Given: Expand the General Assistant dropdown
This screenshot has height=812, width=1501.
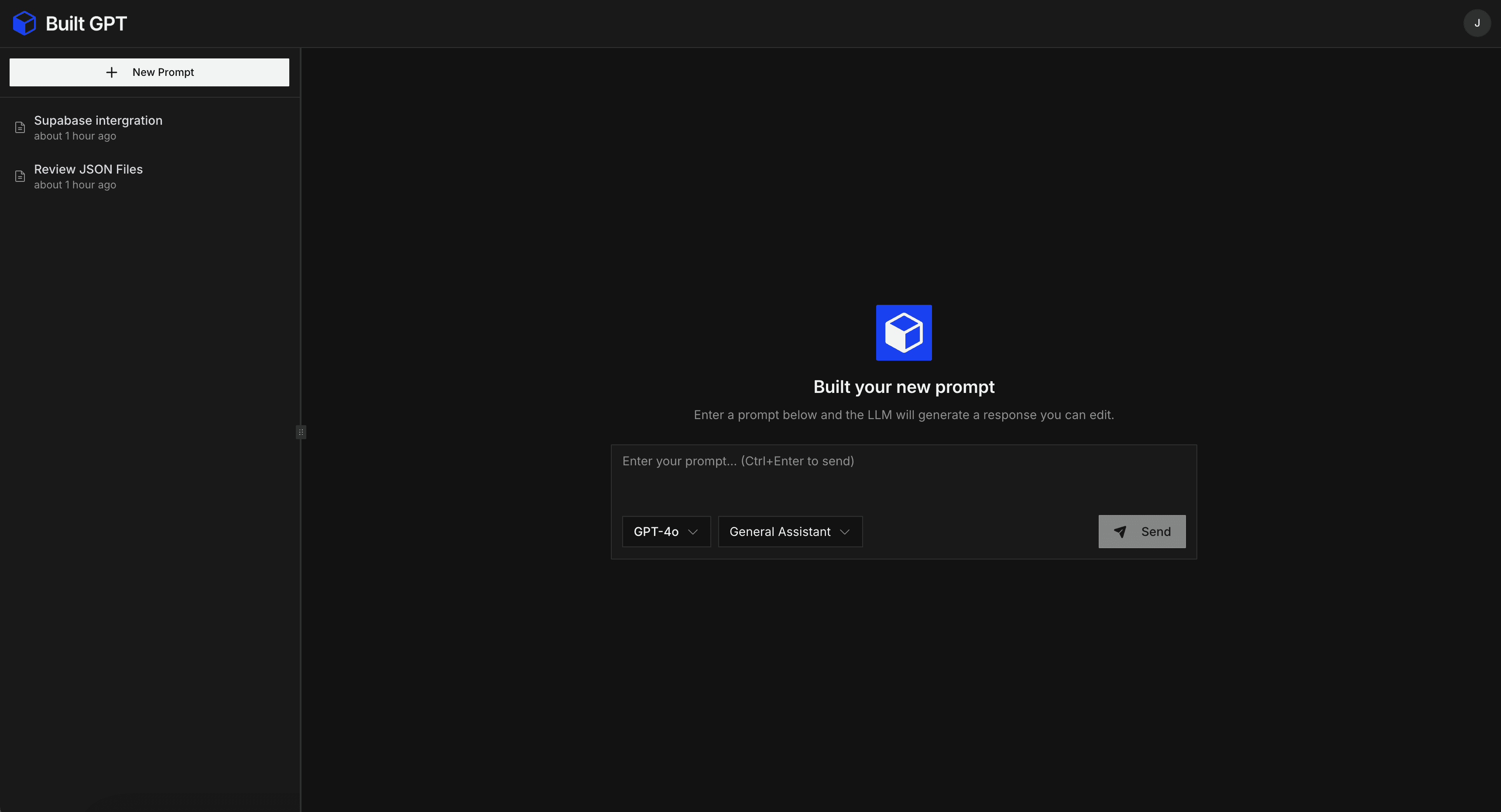Looking at the screenshot, I should point(780,531).
